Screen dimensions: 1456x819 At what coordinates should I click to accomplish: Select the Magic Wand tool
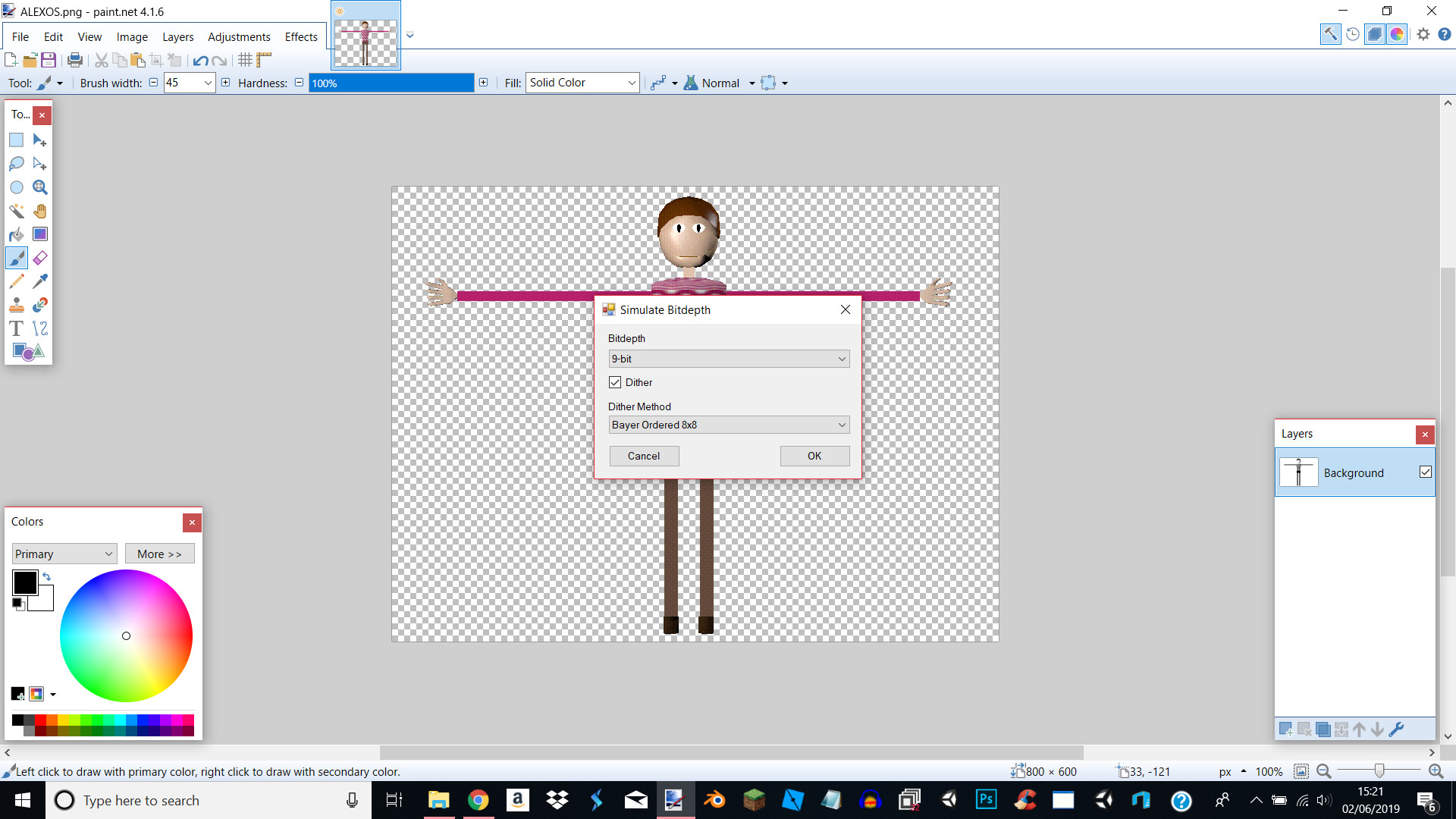[17, 211]
